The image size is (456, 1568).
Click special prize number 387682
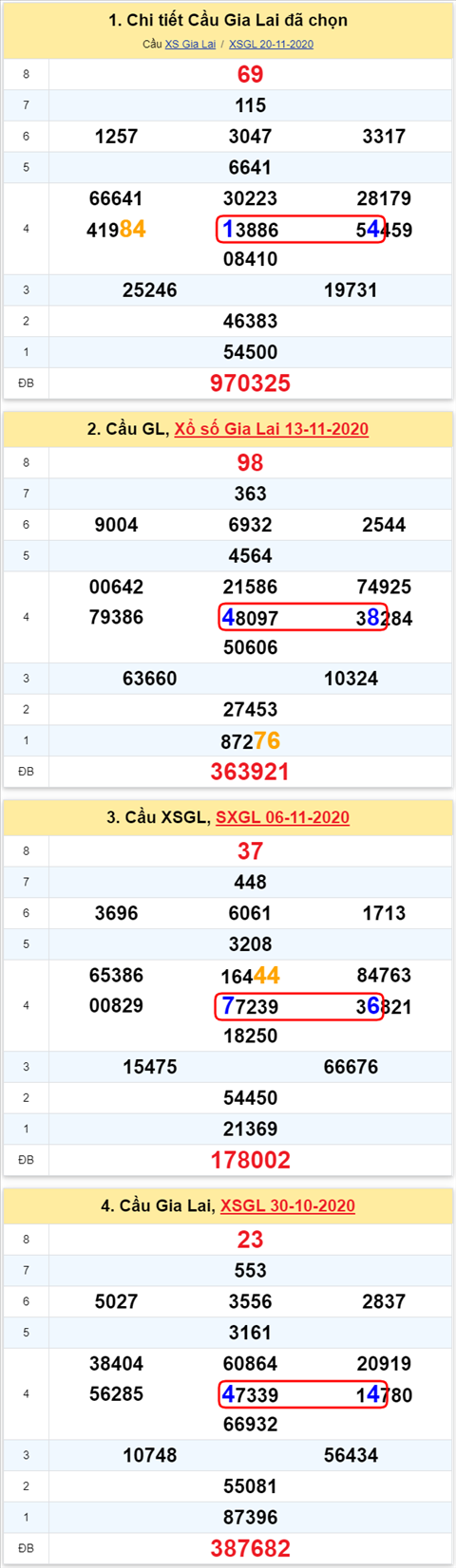click(x=250, y=1548)
